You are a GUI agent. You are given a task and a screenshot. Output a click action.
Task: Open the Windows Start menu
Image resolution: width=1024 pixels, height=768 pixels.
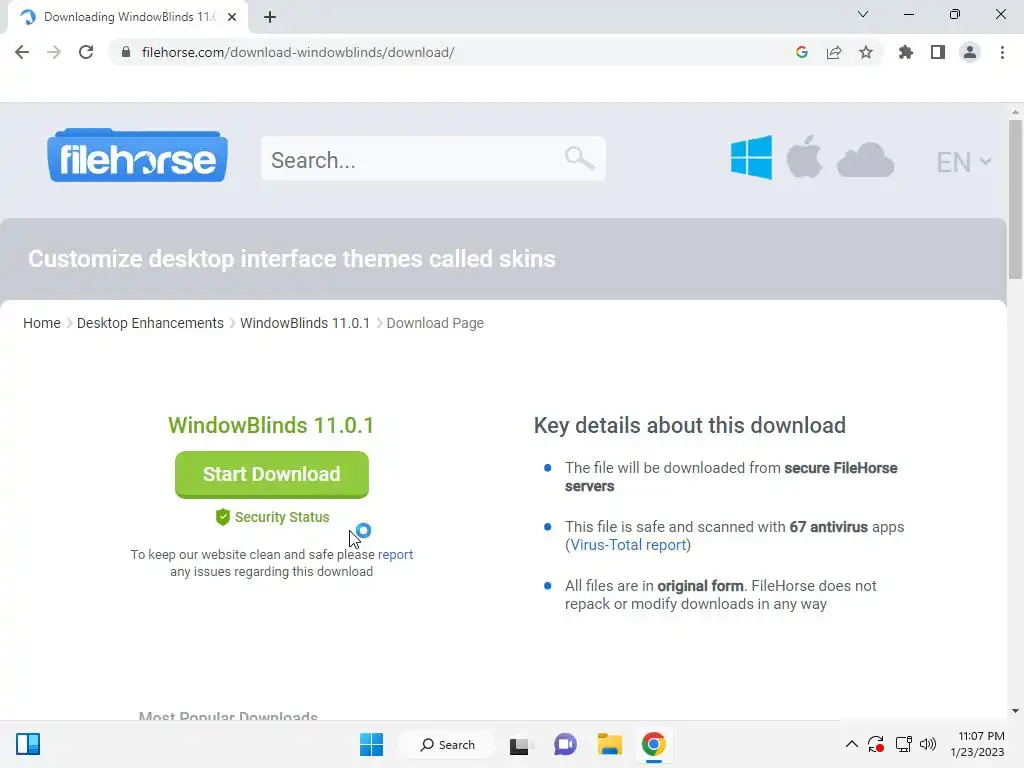pos(372,744)
